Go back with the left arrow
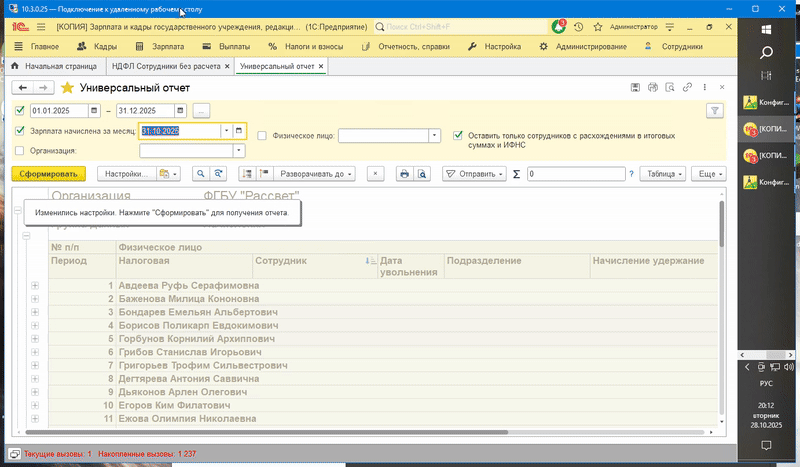This screenshot has height=467, width=800. click(x=22, y=88)
